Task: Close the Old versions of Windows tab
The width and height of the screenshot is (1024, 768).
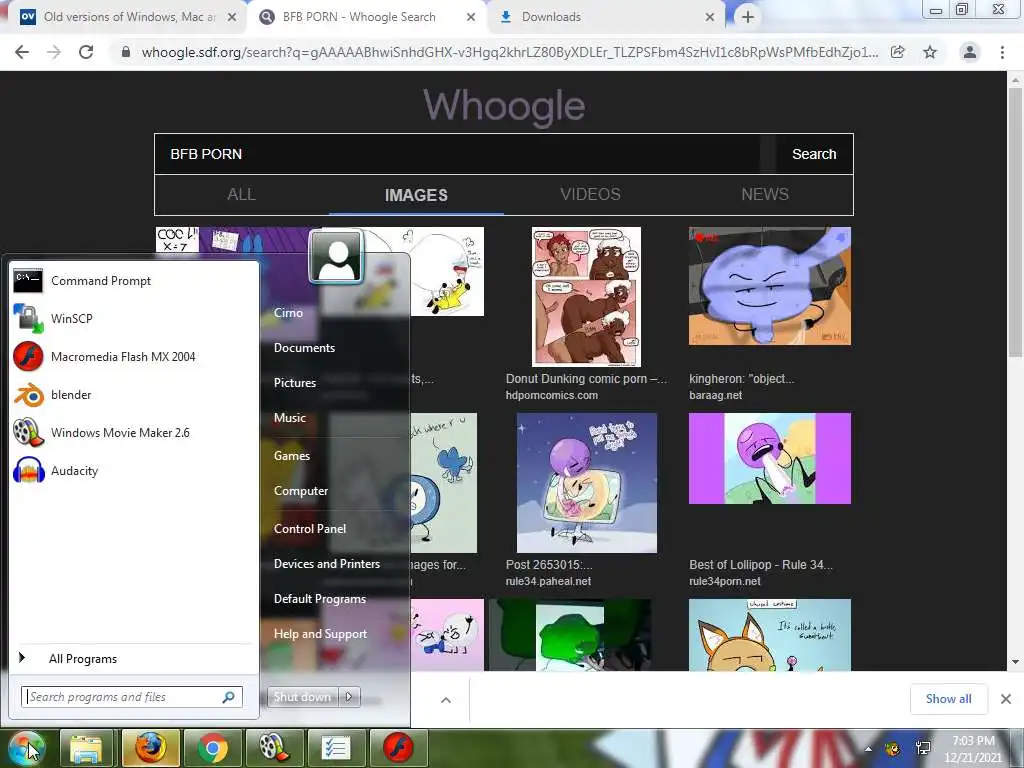Action: pos(232,17)
